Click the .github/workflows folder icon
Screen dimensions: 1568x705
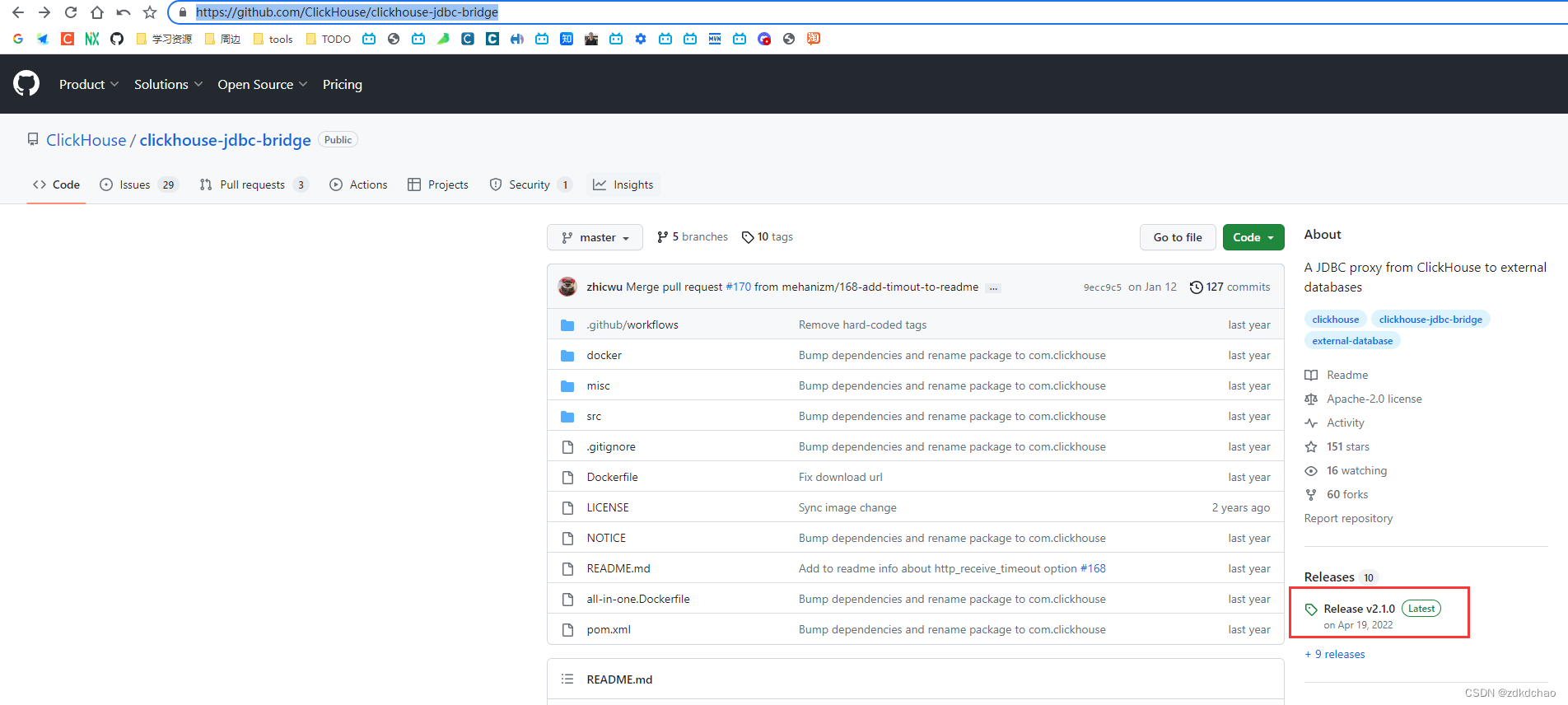(567, 324)
